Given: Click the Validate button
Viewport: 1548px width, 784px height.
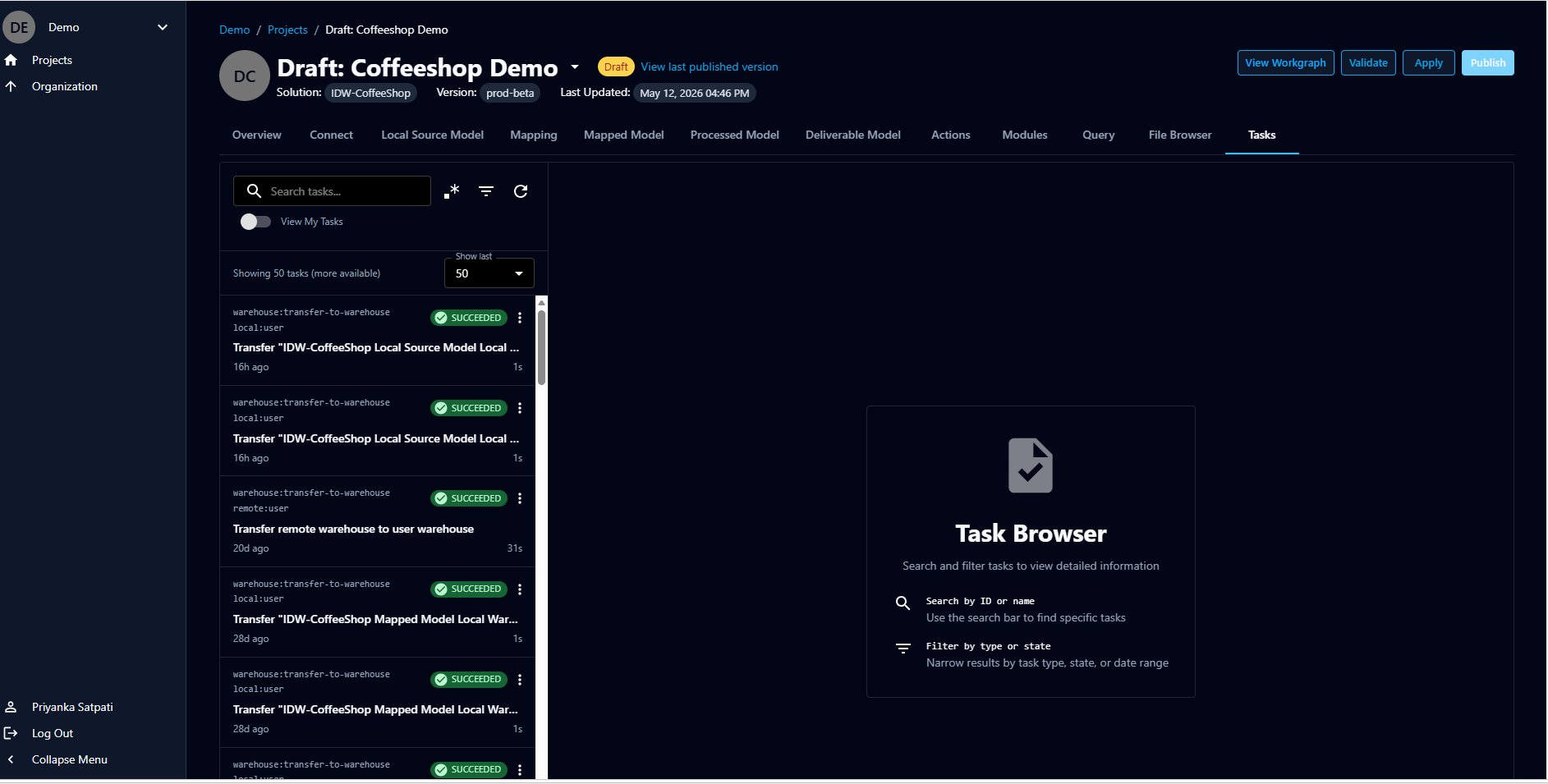Looking at the screenshot, I should pos(1368,62).
